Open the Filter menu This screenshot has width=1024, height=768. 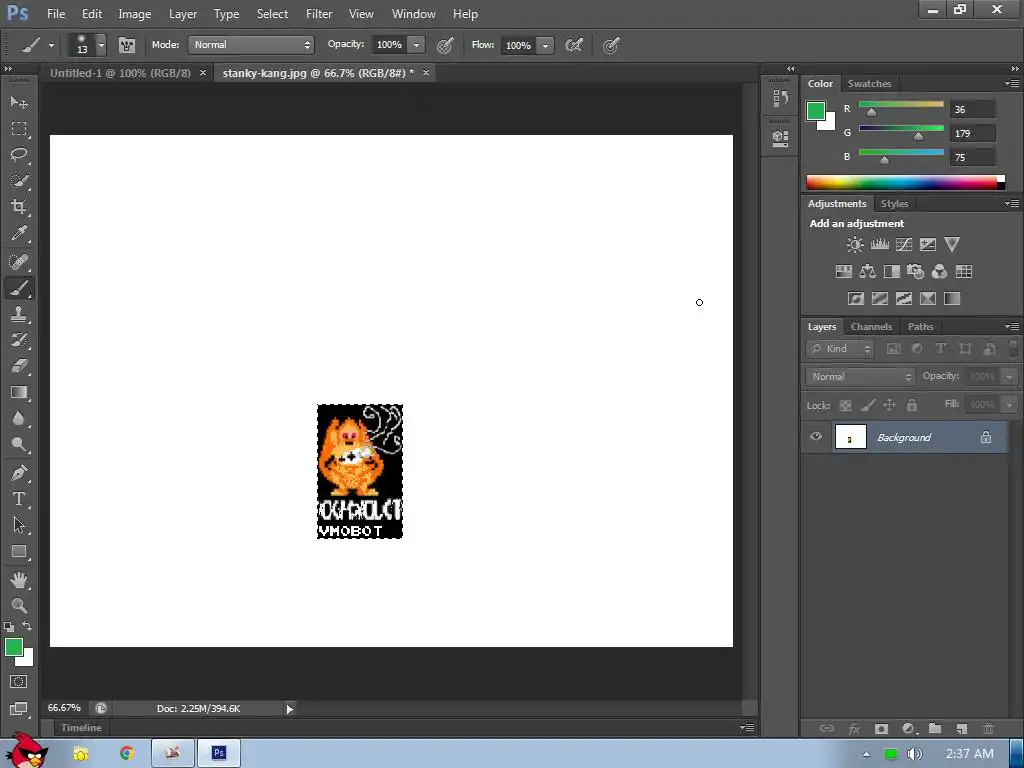click(319, 14)
